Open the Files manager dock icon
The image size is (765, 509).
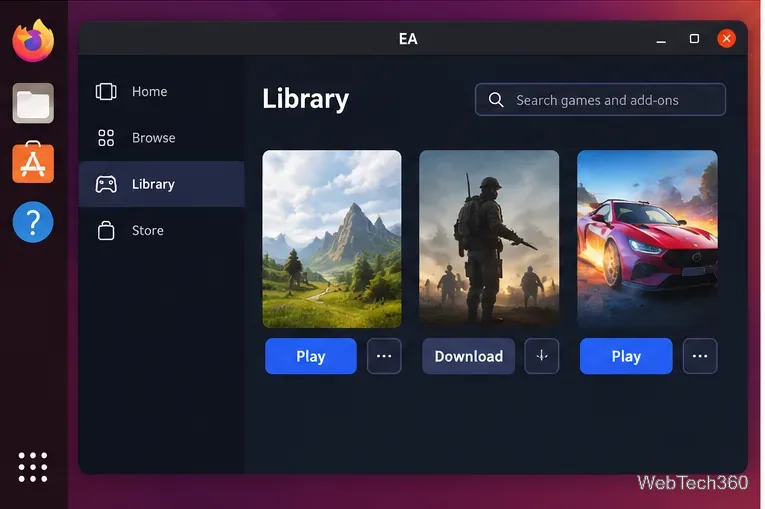(x=33, y=103)
